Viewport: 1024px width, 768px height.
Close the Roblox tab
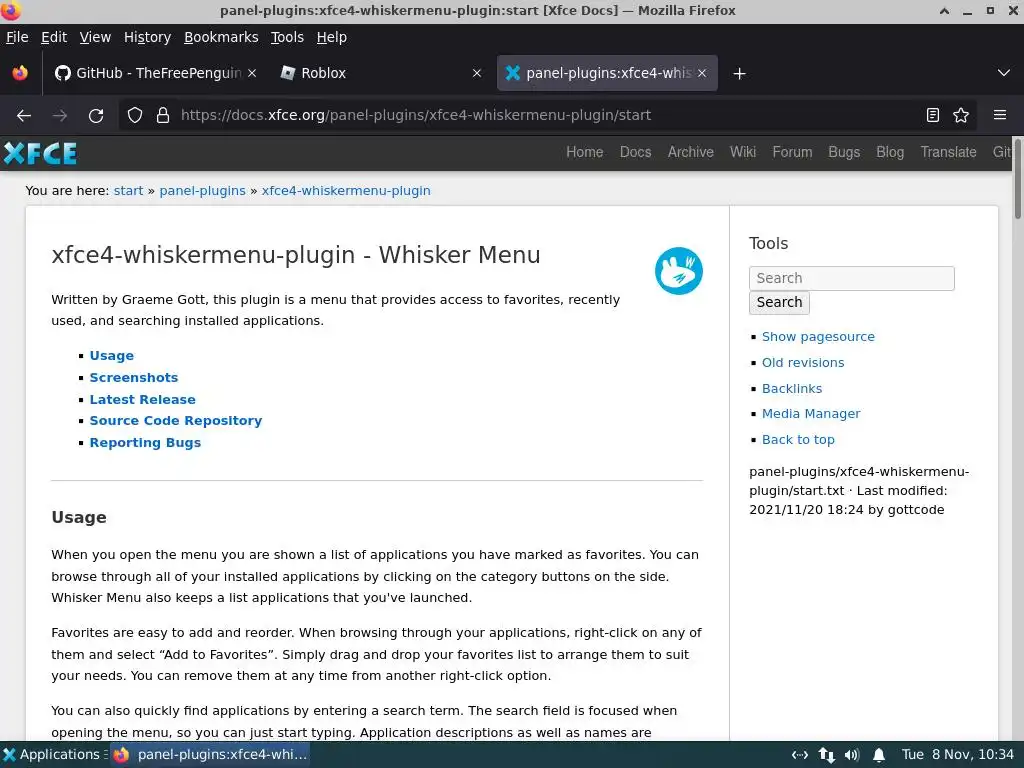[477, 73]
